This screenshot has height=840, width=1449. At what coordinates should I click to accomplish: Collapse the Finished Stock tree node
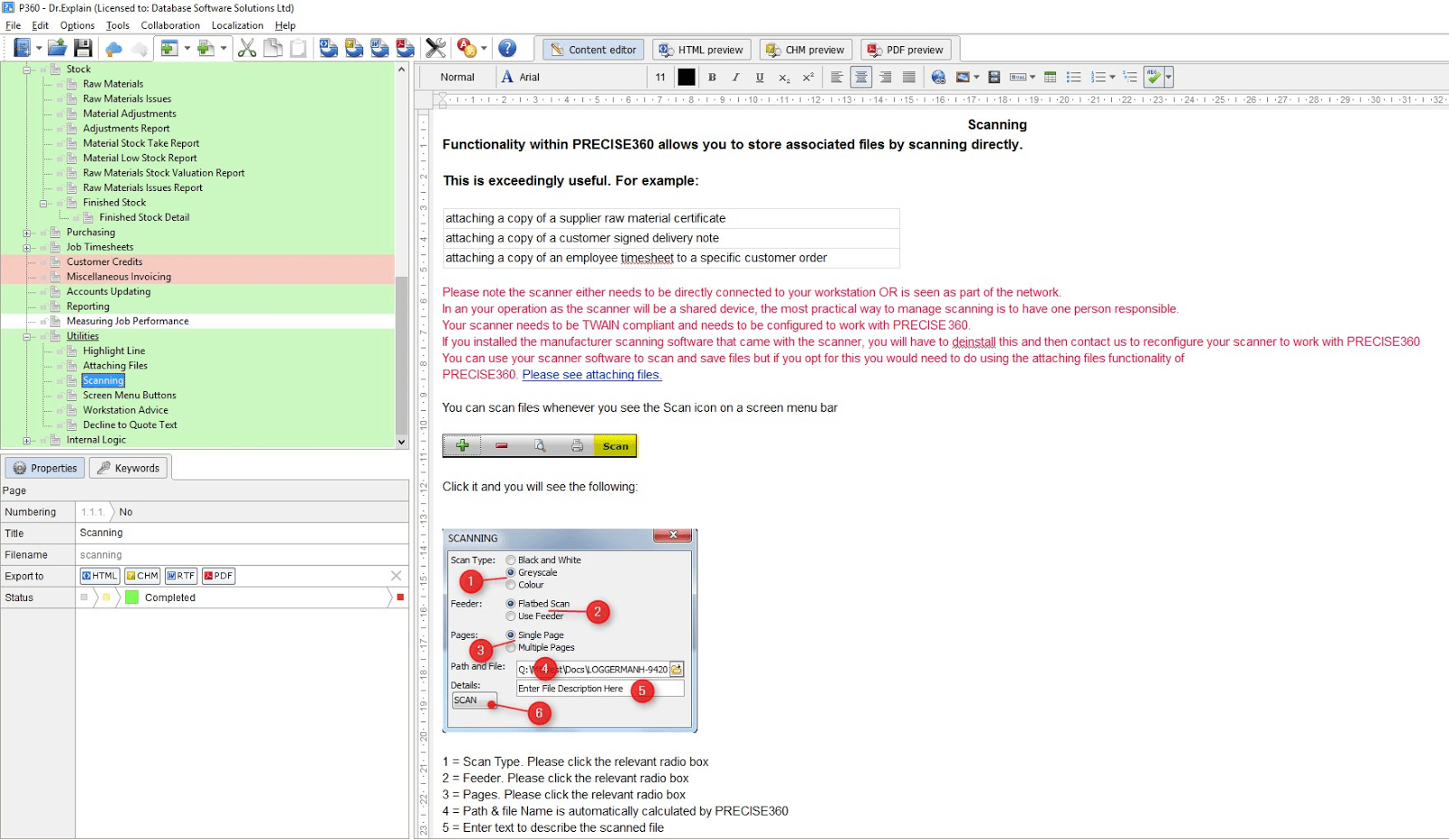coord(43,204)
